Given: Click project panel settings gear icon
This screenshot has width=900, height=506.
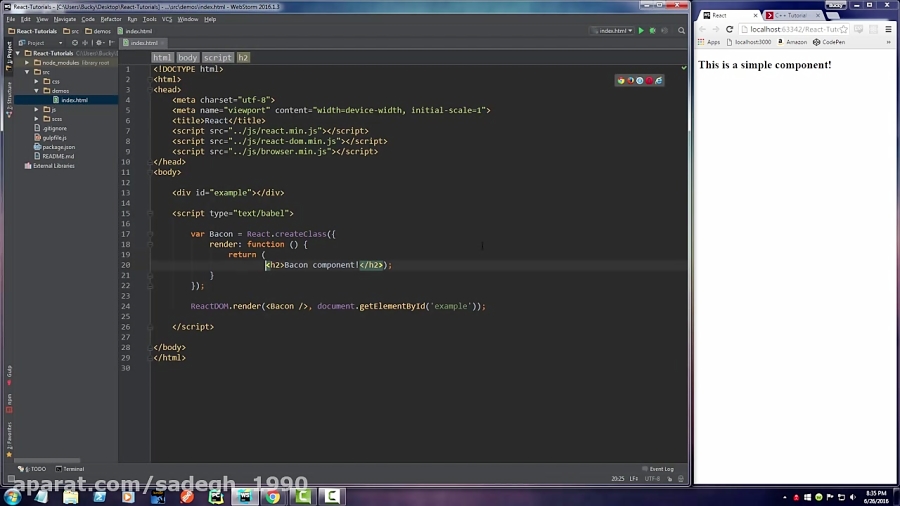Looking at the screenshot, I should coord(99,43).
